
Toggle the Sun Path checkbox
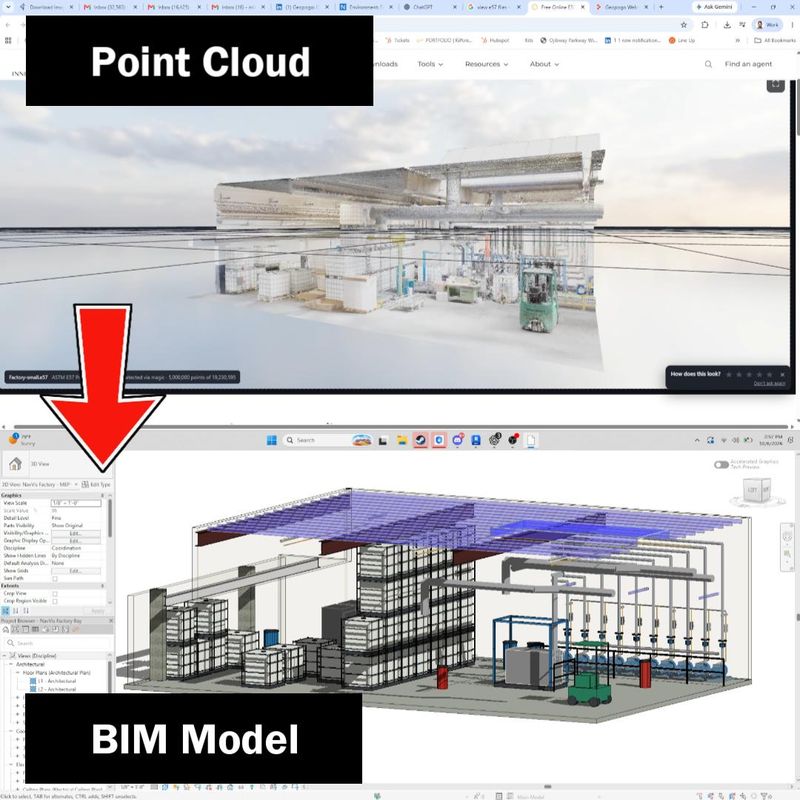click(55, 579)
